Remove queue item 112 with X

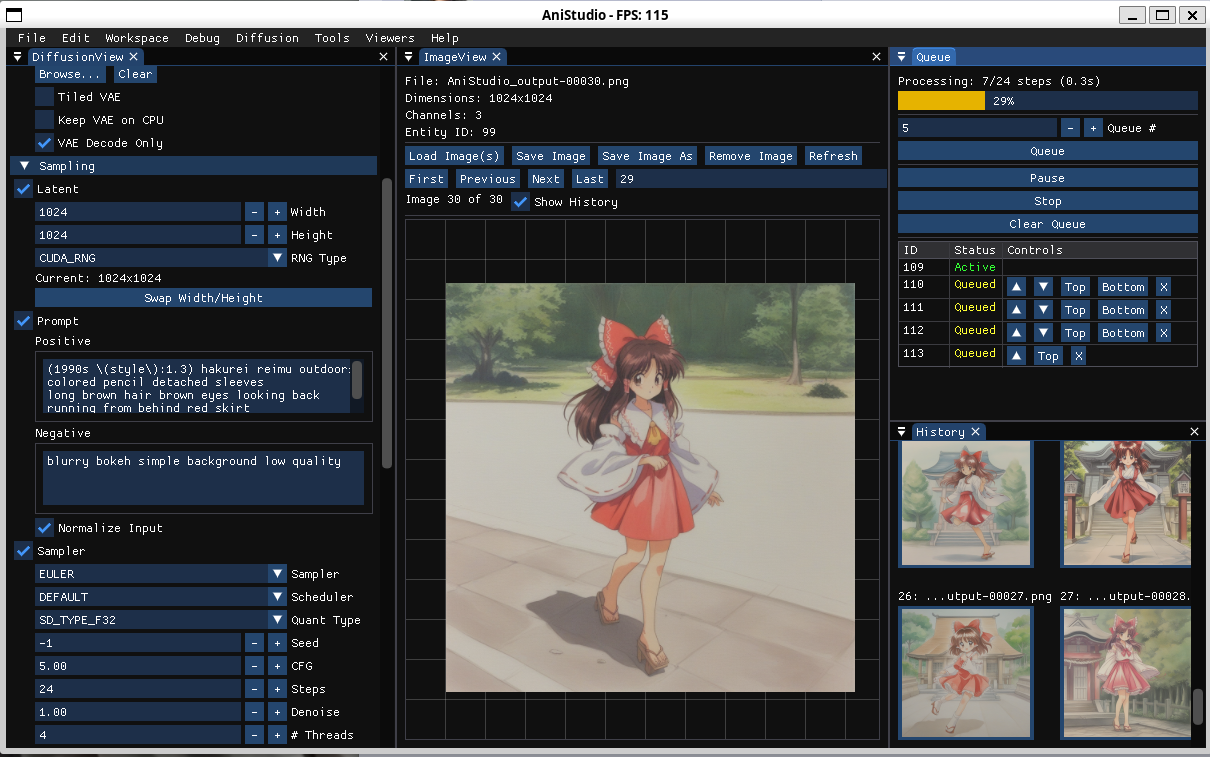coord(1163,333)
